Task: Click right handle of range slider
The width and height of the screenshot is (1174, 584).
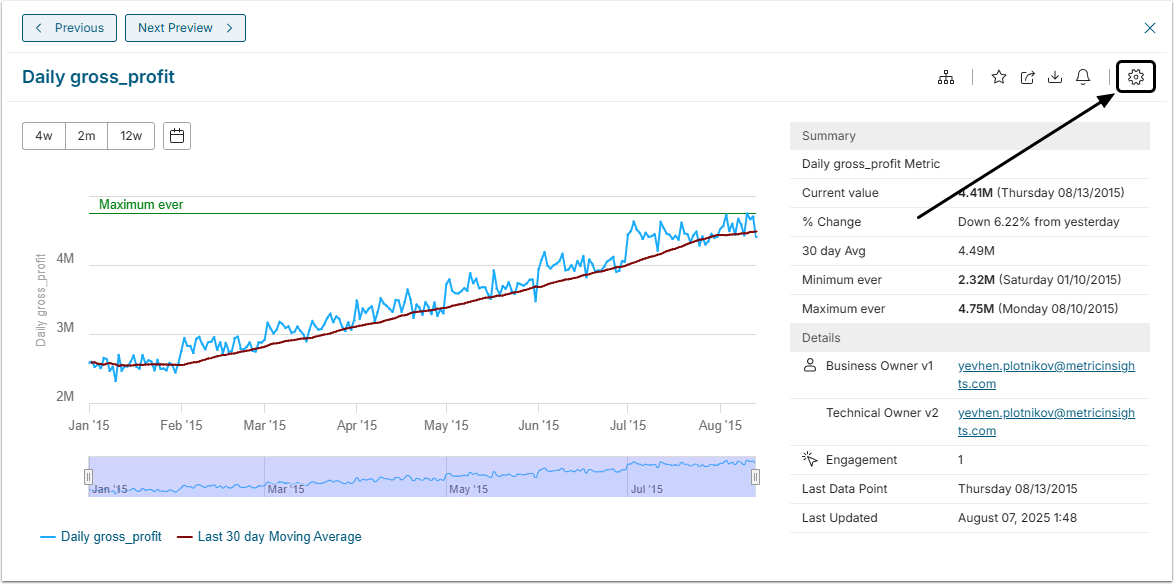Action: pos(755,477)
